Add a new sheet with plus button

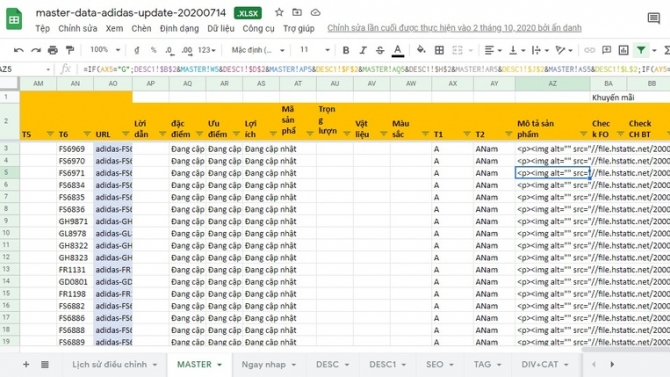26,365
